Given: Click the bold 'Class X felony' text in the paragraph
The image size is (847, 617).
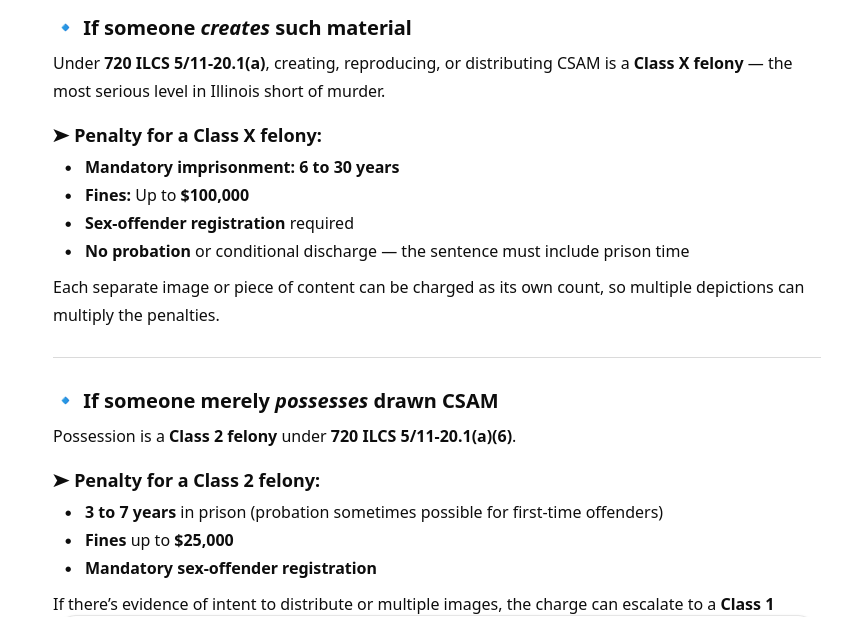Looking at the screenshot, I should [x=688, y=63].
